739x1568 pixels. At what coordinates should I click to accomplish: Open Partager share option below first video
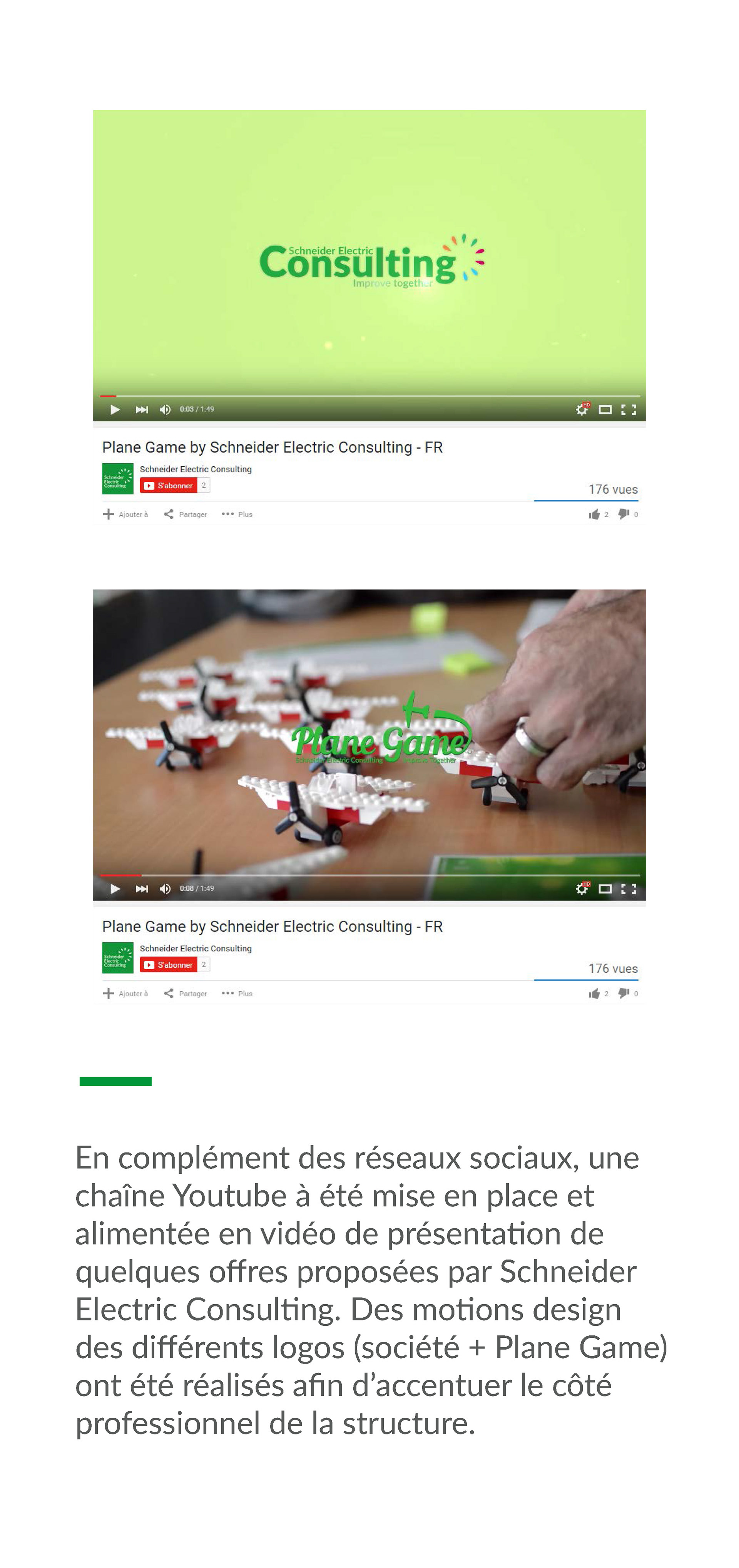coord(186,514)
